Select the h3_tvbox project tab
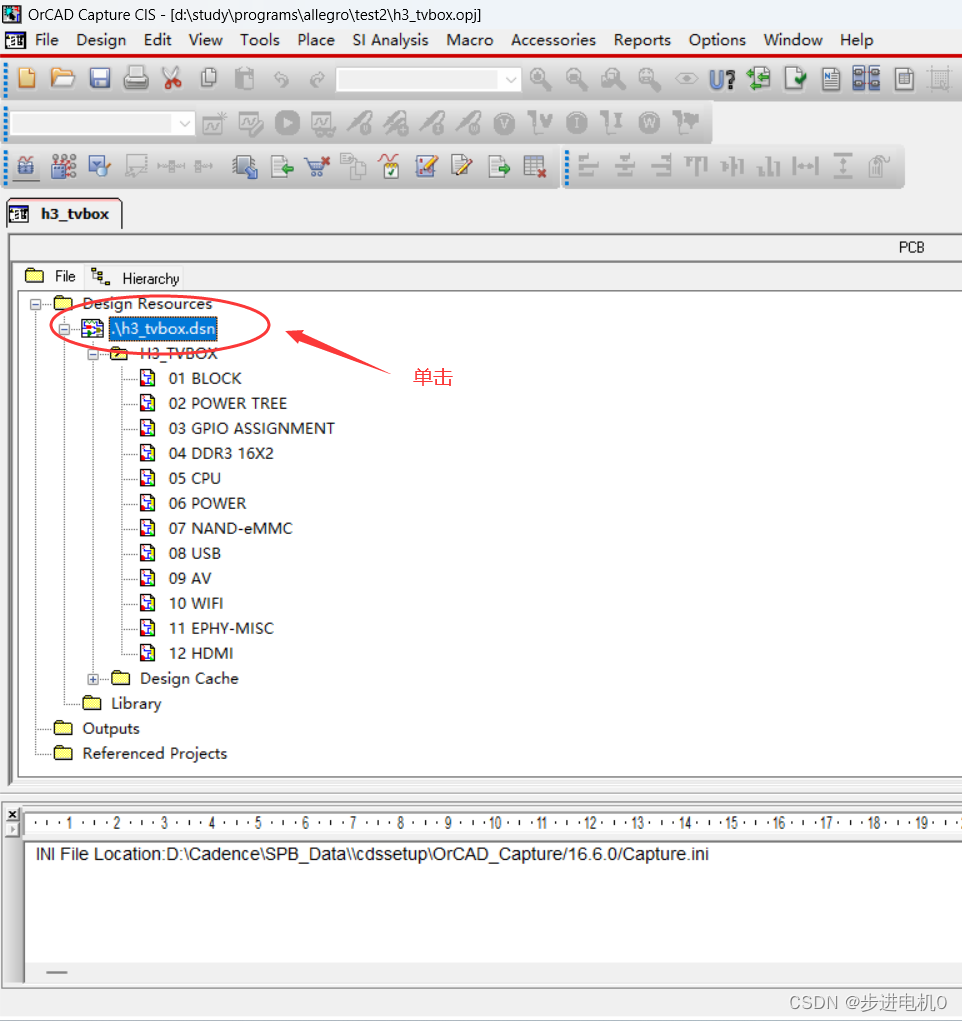This screenshot has width=962, height=1021. pos(64,214)
